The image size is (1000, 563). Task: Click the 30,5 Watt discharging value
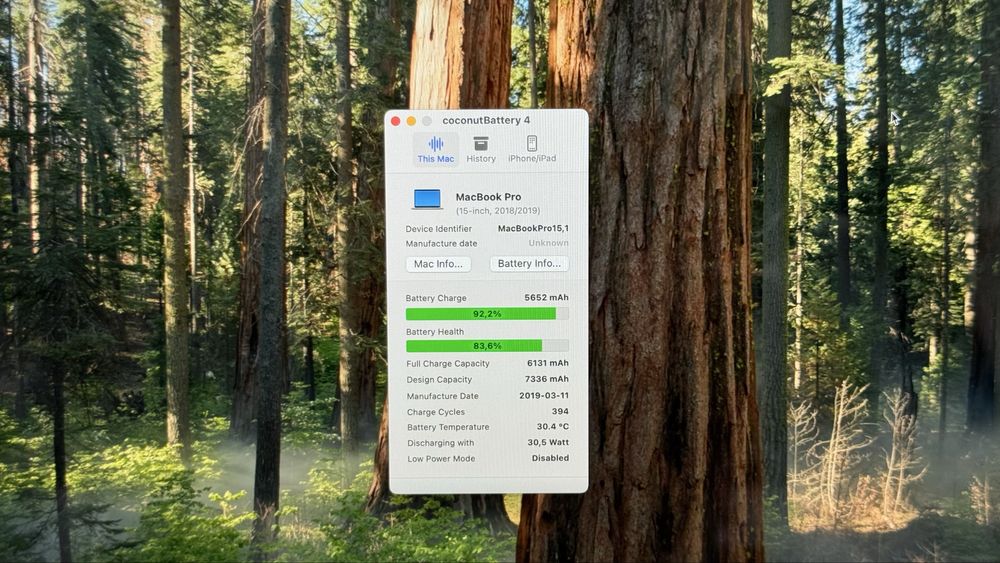[x=548, y=442]
